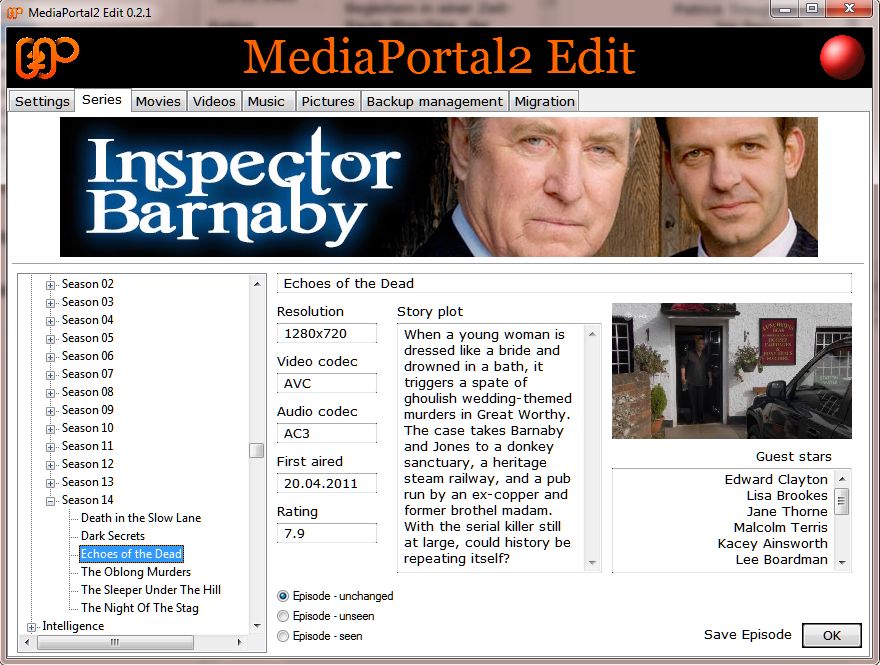The image size is (880, 665).
Task: Select The Night Of The Stag episode
Action: coord(140,608)
